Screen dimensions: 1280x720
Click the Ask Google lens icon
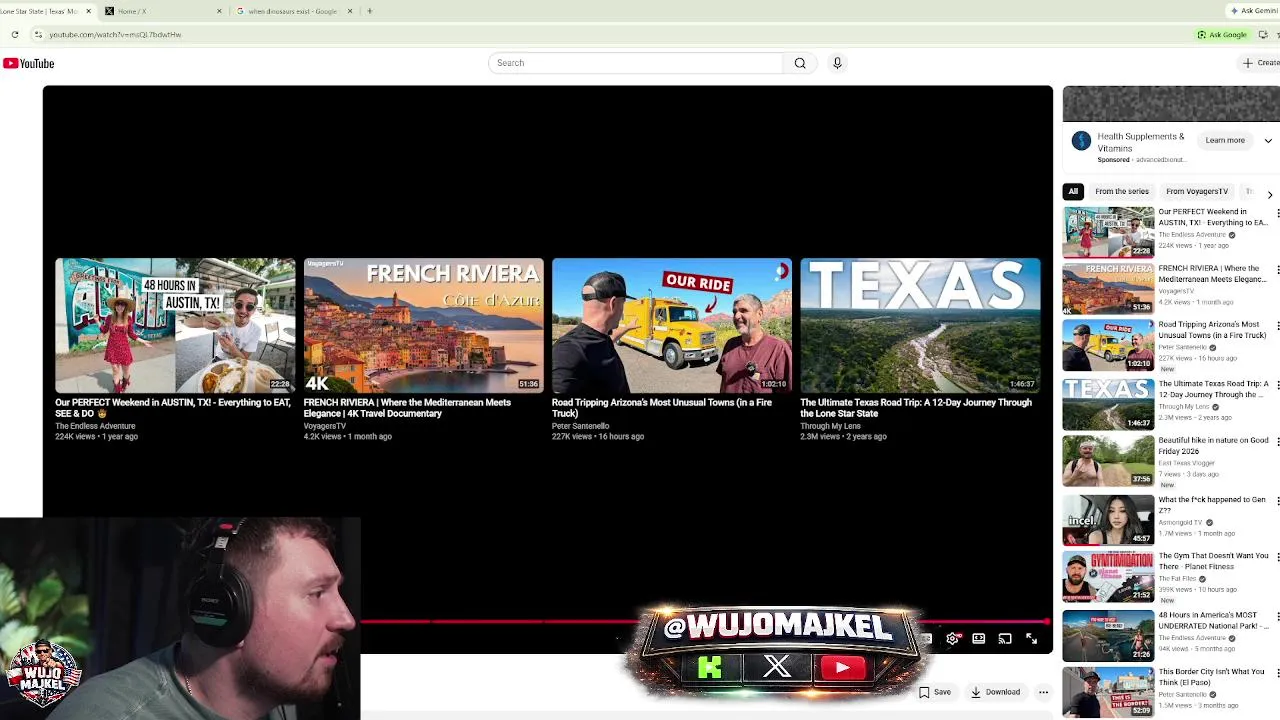point(1202,35)
